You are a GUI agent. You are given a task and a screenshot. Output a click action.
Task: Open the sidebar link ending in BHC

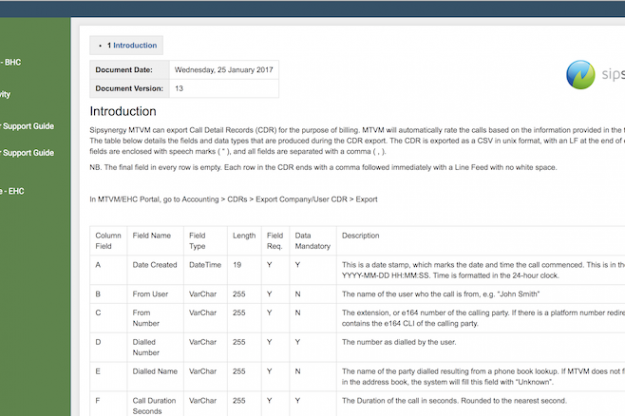coord(12,62)
